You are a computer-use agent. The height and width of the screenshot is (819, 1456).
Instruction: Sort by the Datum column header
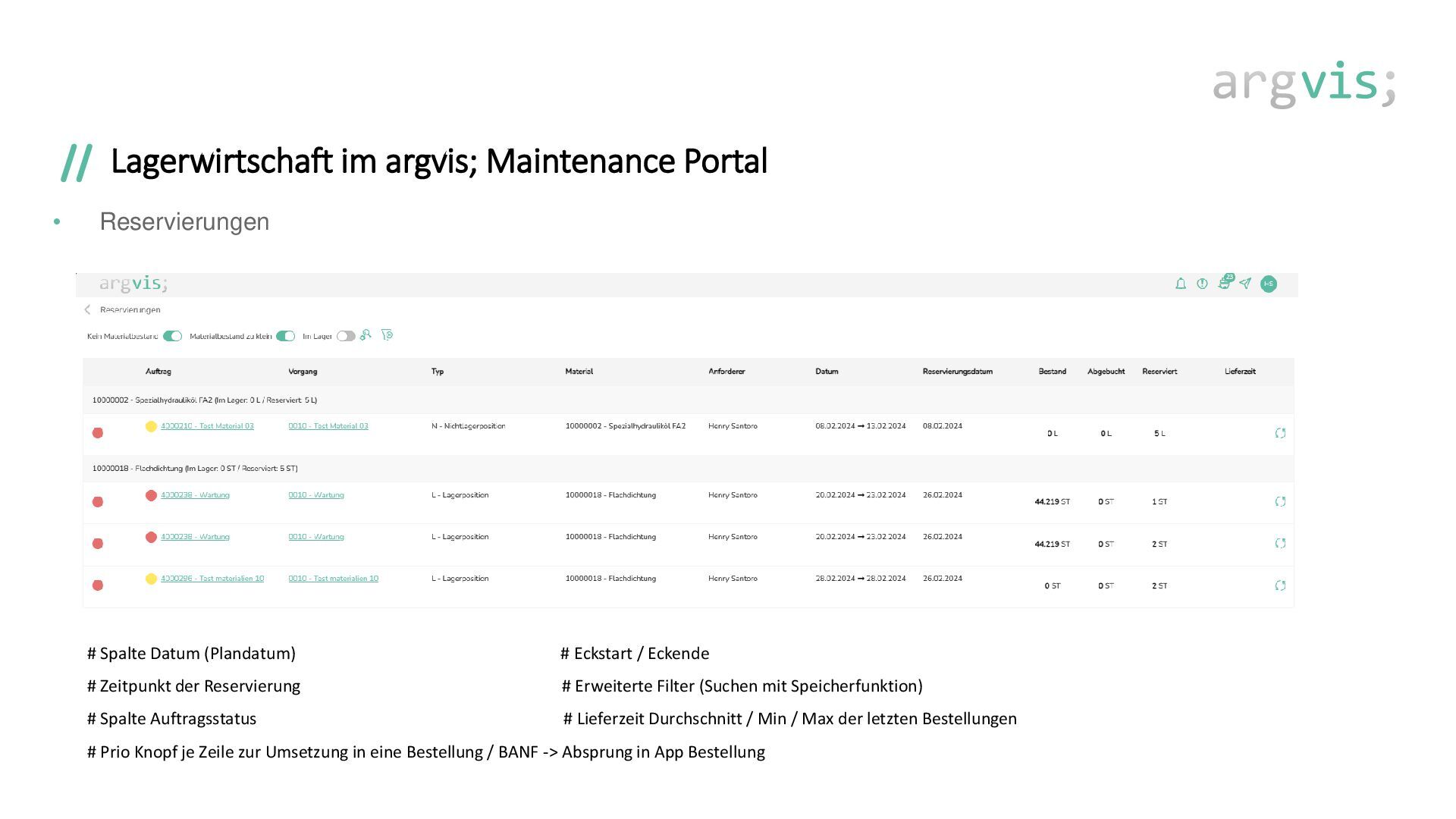pyautogui.click(x=827, y=372)
